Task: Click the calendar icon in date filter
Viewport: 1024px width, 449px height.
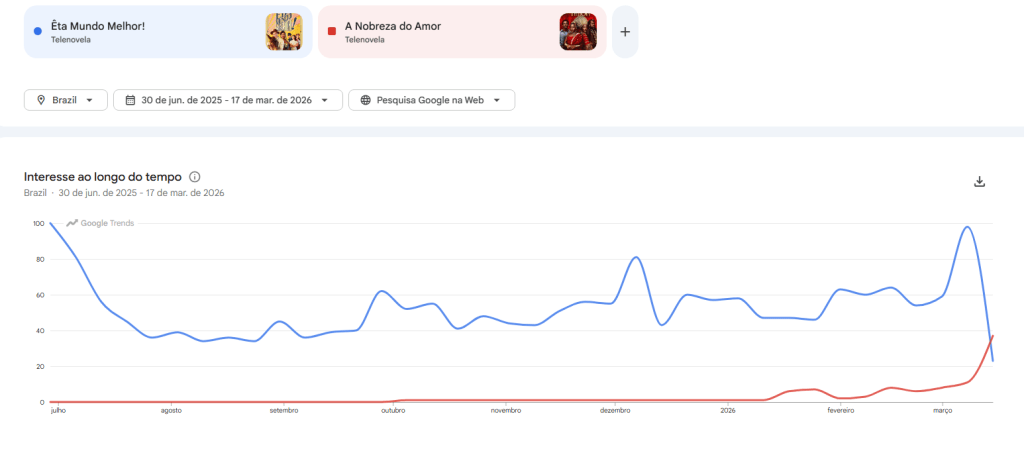Action: [130, 100]
